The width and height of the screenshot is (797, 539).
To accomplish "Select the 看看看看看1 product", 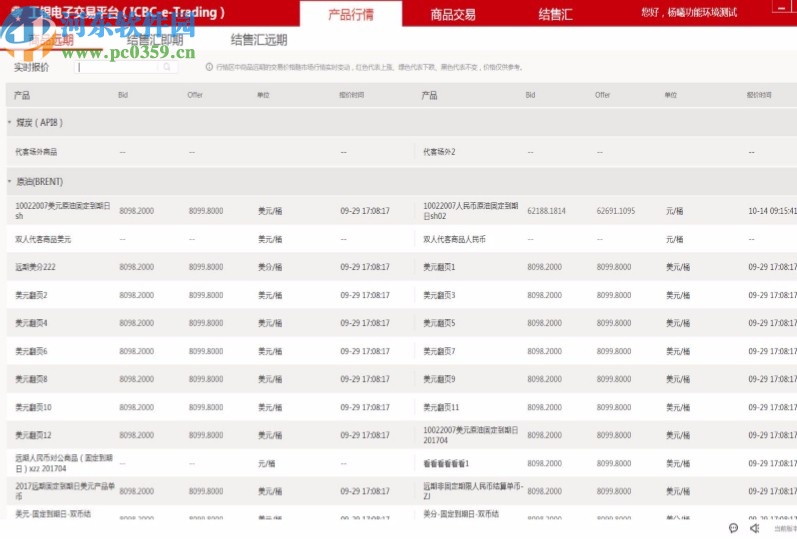I will click(x=446, y=464).
